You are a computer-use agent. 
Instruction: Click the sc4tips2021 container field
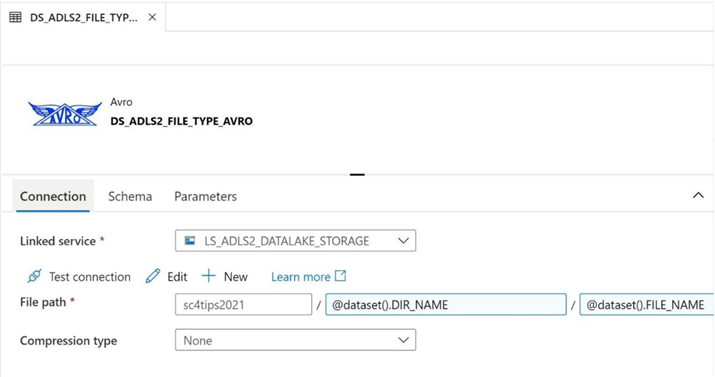(244, 305)
